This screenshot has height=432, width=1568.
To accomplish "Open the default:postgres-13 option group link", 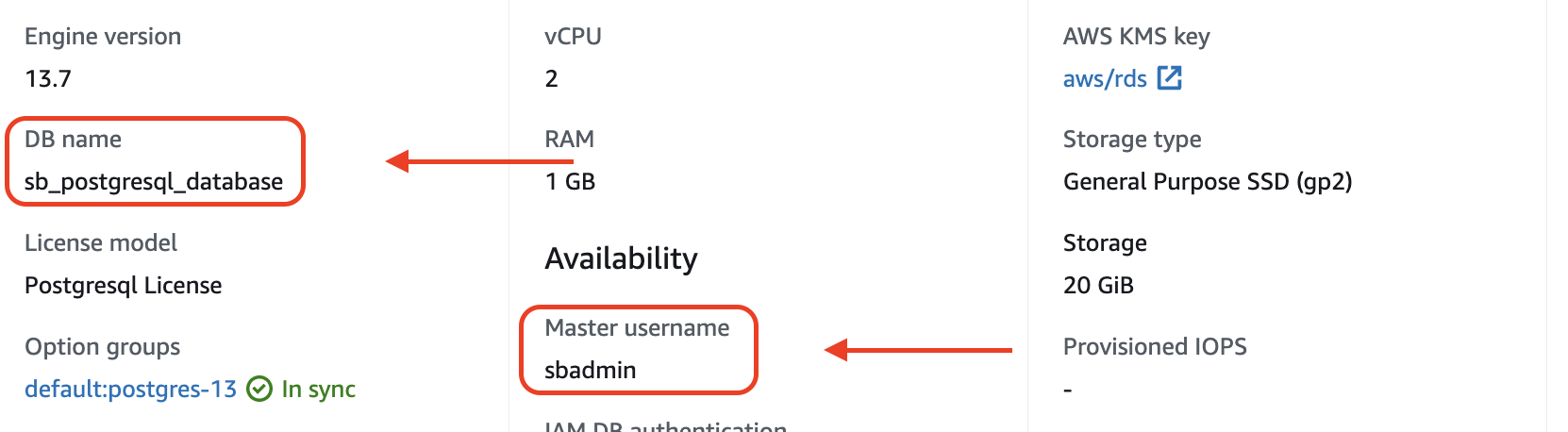I will (130, 389).
